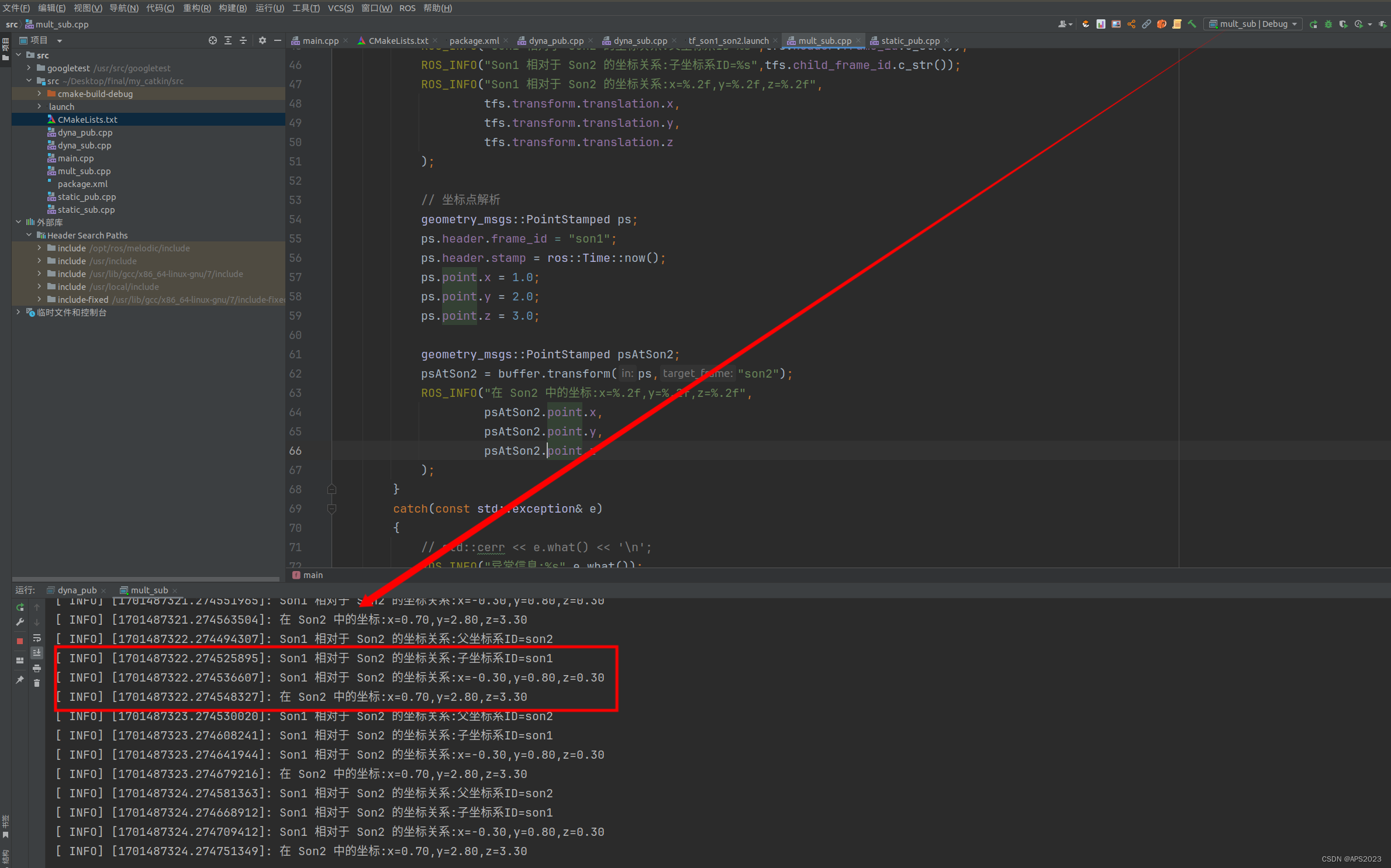Toggle scroll to end in the console
Image resolution: width=1391 pixels, height=868 pixels.
point(37,653)
